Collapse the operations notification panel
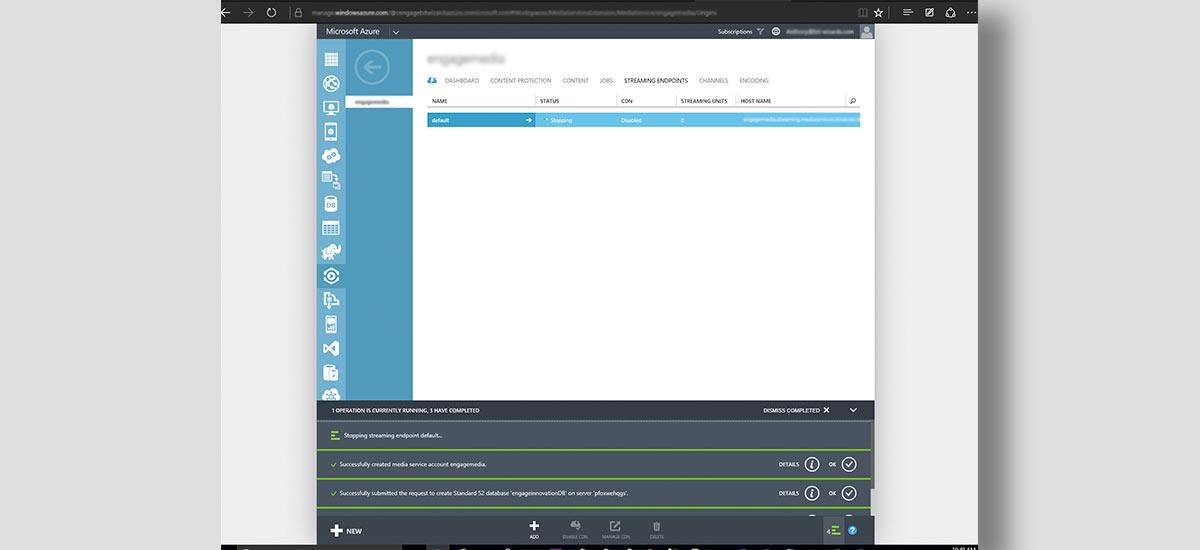Image resolution: width=1200 pixels, height=550 pixels. (853, 410)
